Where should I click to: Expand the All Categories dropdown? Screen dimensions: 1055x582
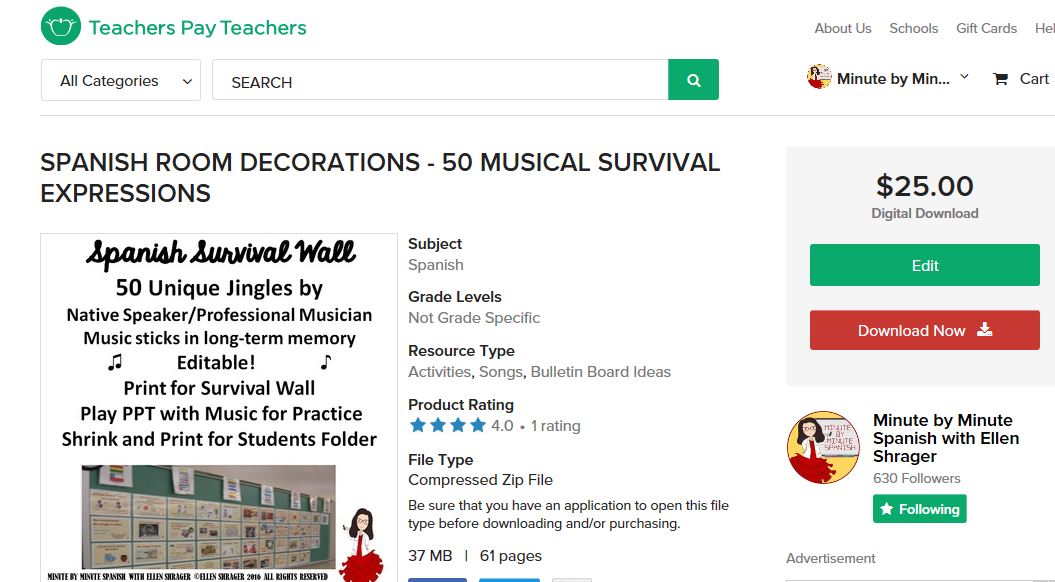tap(121, 81)
